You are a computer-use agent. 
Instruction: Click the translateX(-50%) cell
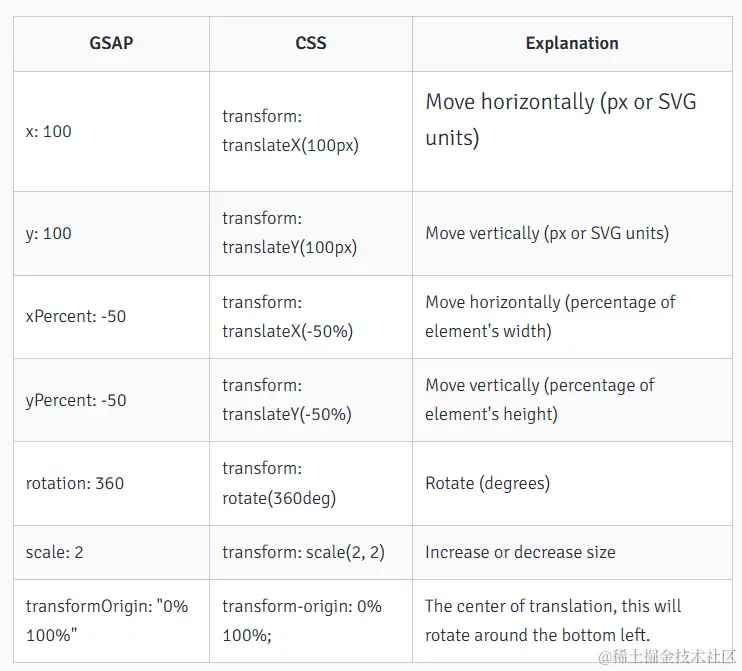click(x=311, y=317)
